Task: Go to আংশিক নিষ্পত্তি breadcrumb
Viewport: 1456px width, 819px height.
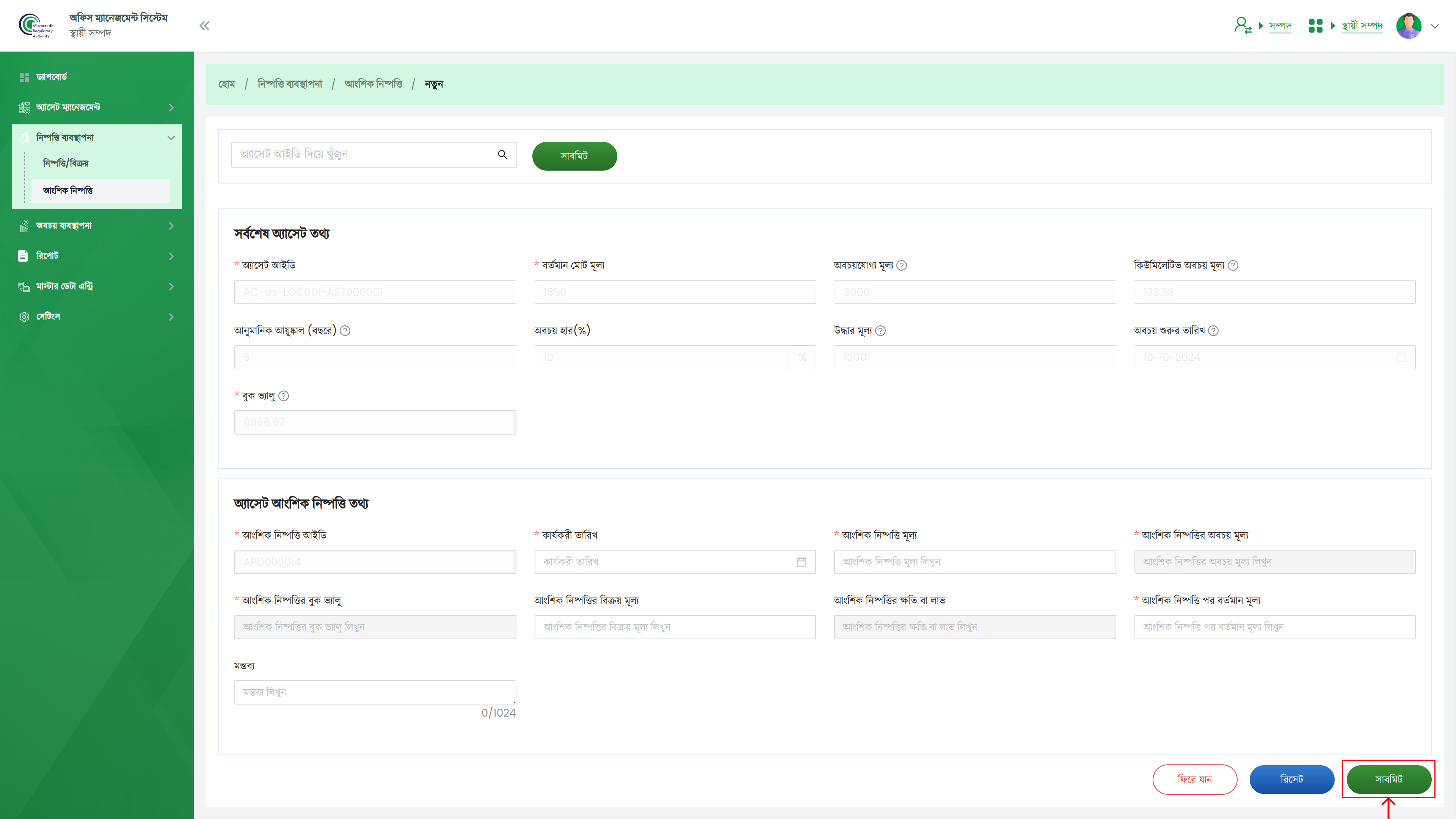Action: pos(373,84)
